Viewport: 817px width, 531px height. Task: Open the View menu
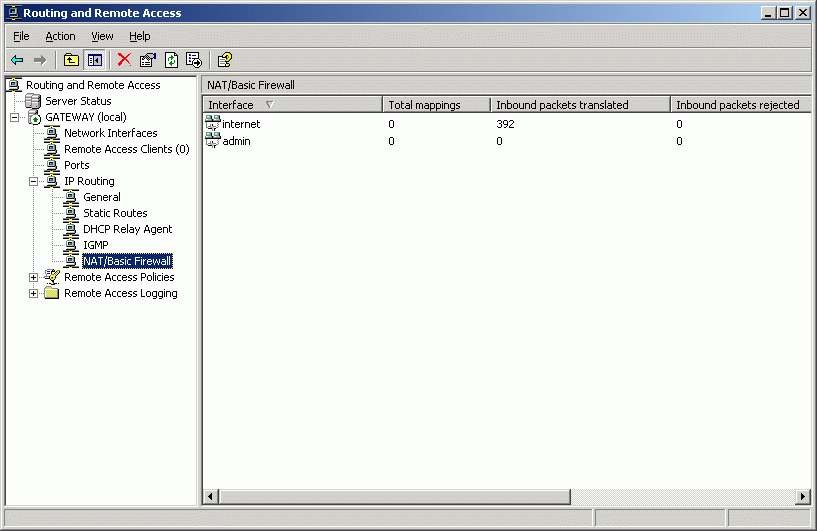pos(102,36)
